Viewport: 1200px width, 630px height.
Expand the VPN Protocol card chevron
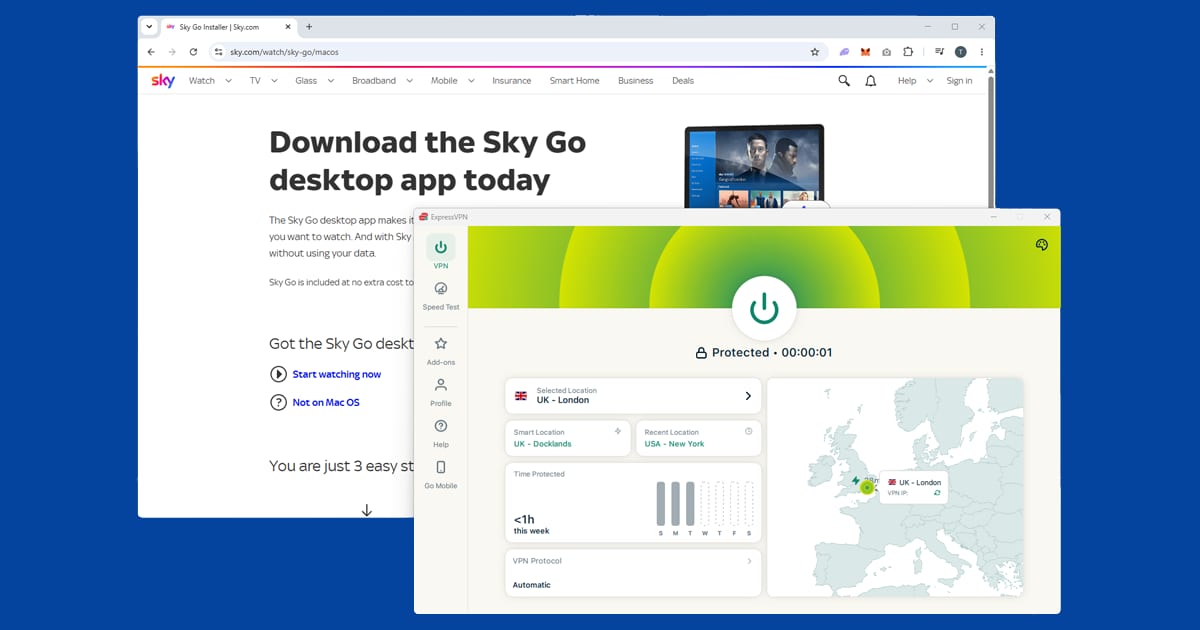749,561
